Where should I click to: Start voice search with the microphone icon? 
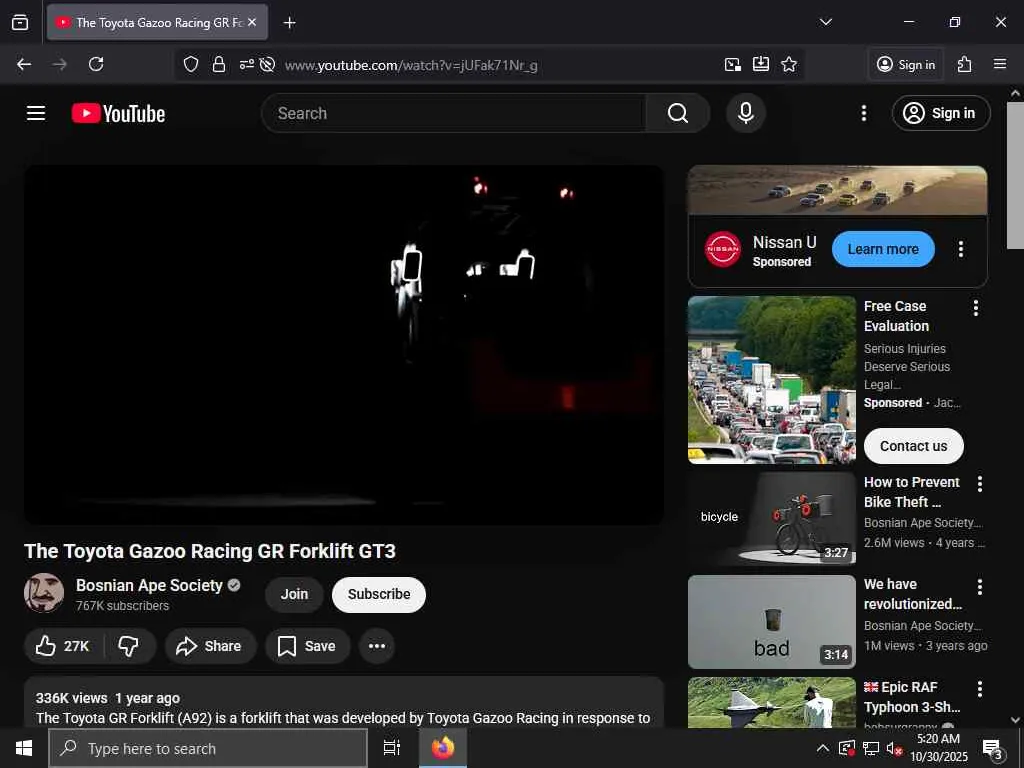(x=746, y=113)
